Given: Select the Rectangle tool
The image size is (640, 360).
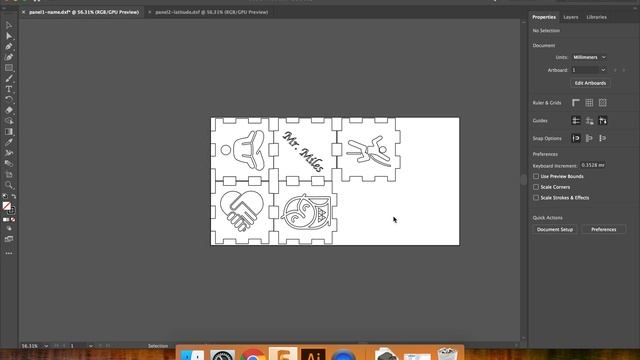Looking at the screenshot, I should click(9, 68).
